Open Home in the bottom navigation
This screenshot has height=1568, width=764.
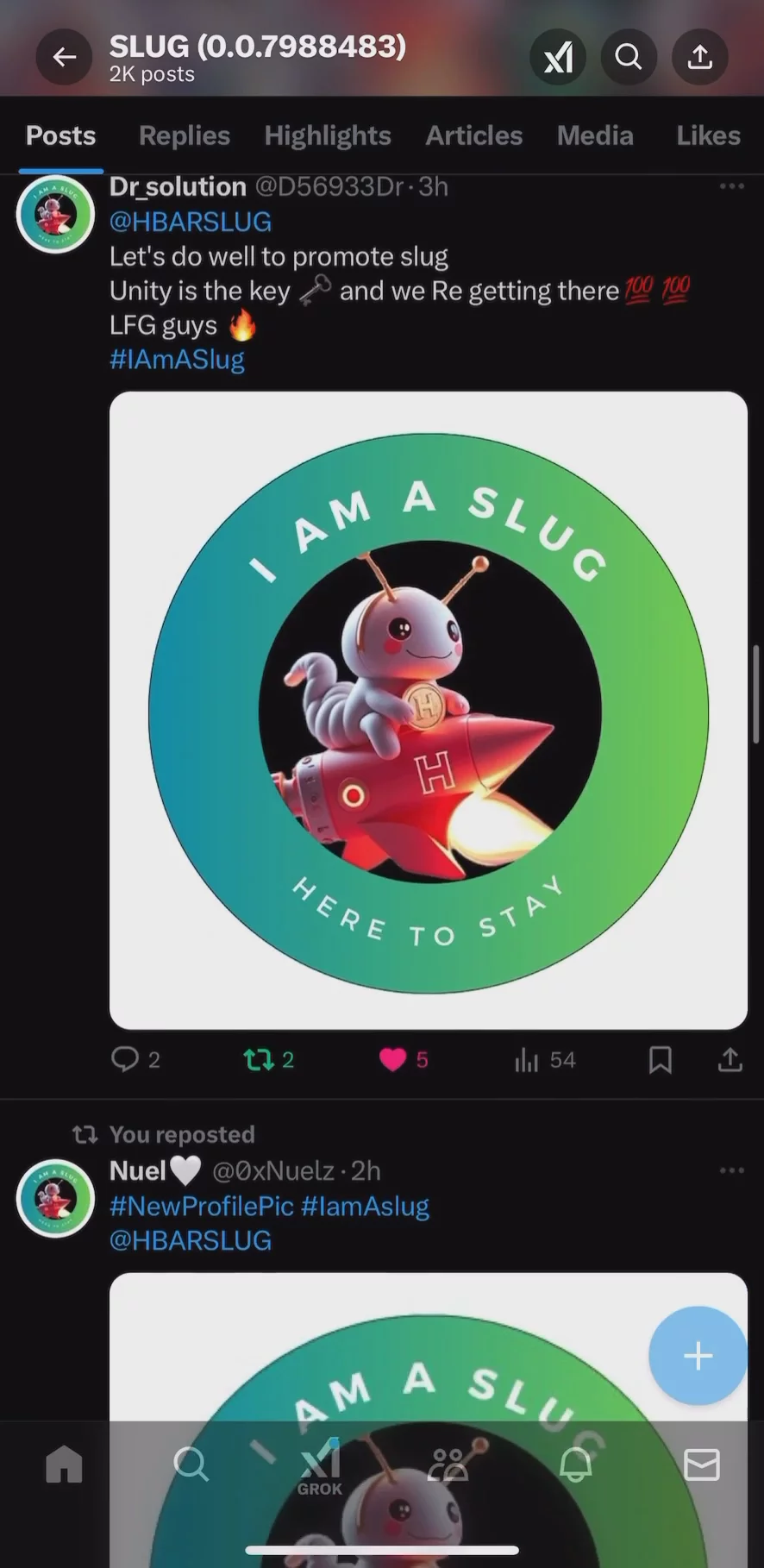point(64,1465)
